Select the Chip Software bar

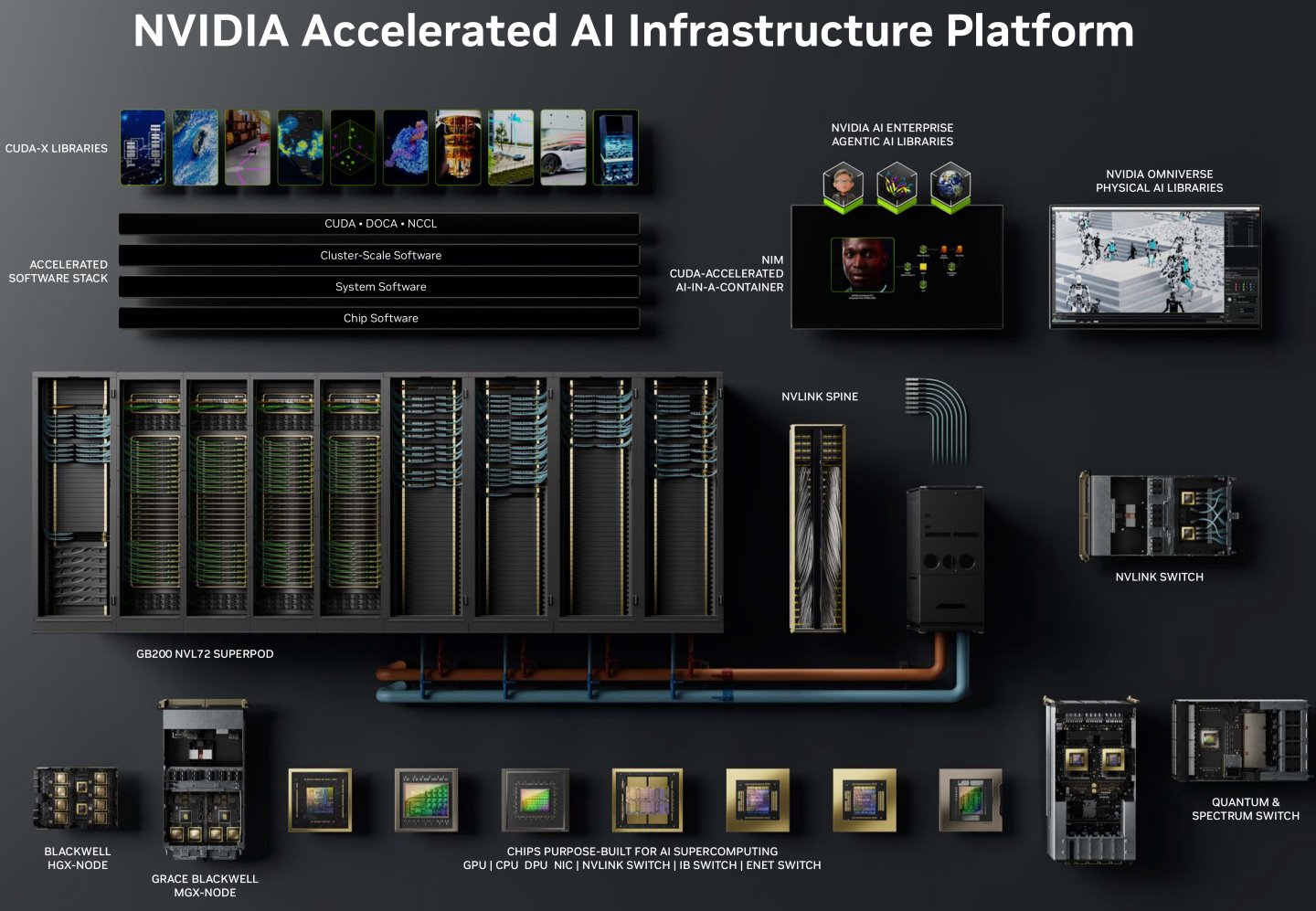(x=379, y=318)
